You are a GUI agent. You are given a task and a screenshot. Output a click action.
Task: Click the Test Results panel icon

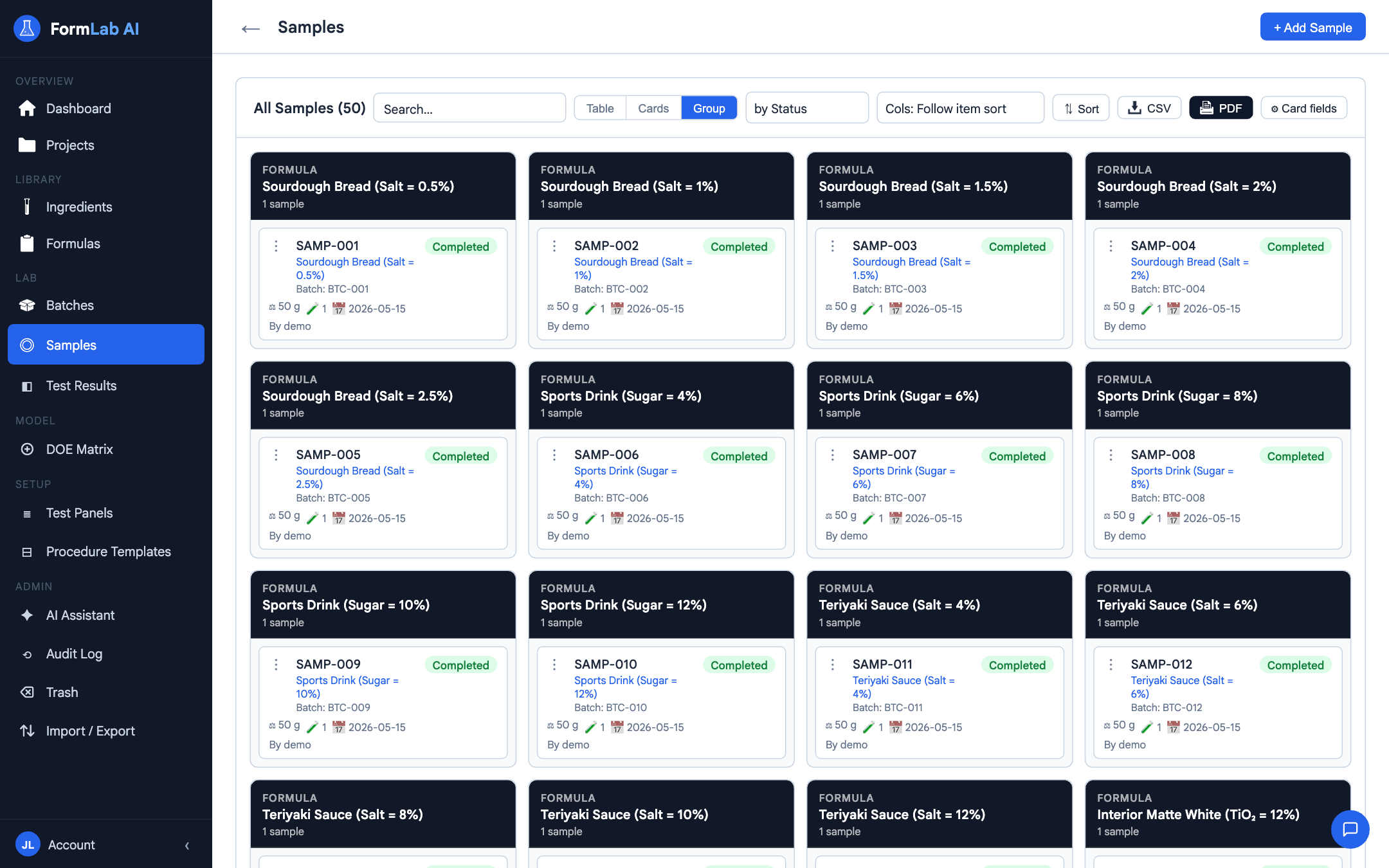click(27, 386)
